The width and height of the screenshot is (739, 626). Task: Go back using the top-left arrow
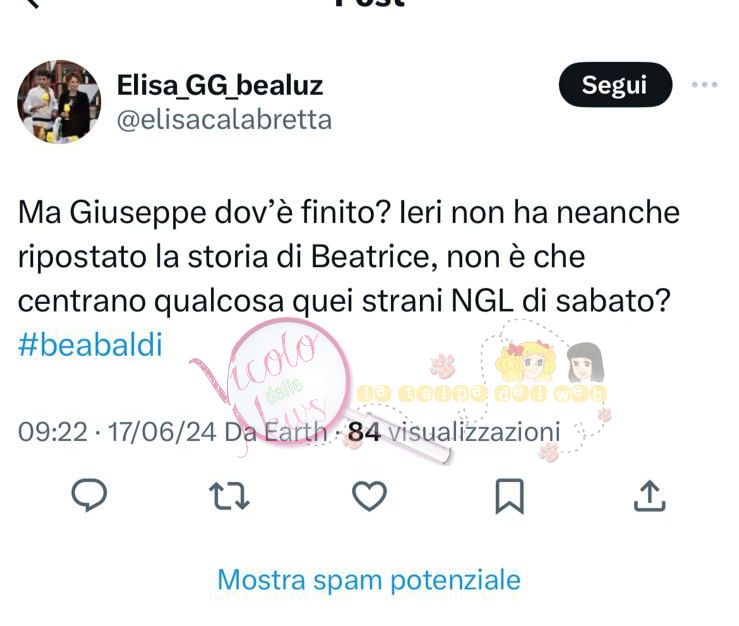pyautogui.click(x=32, y=3)
